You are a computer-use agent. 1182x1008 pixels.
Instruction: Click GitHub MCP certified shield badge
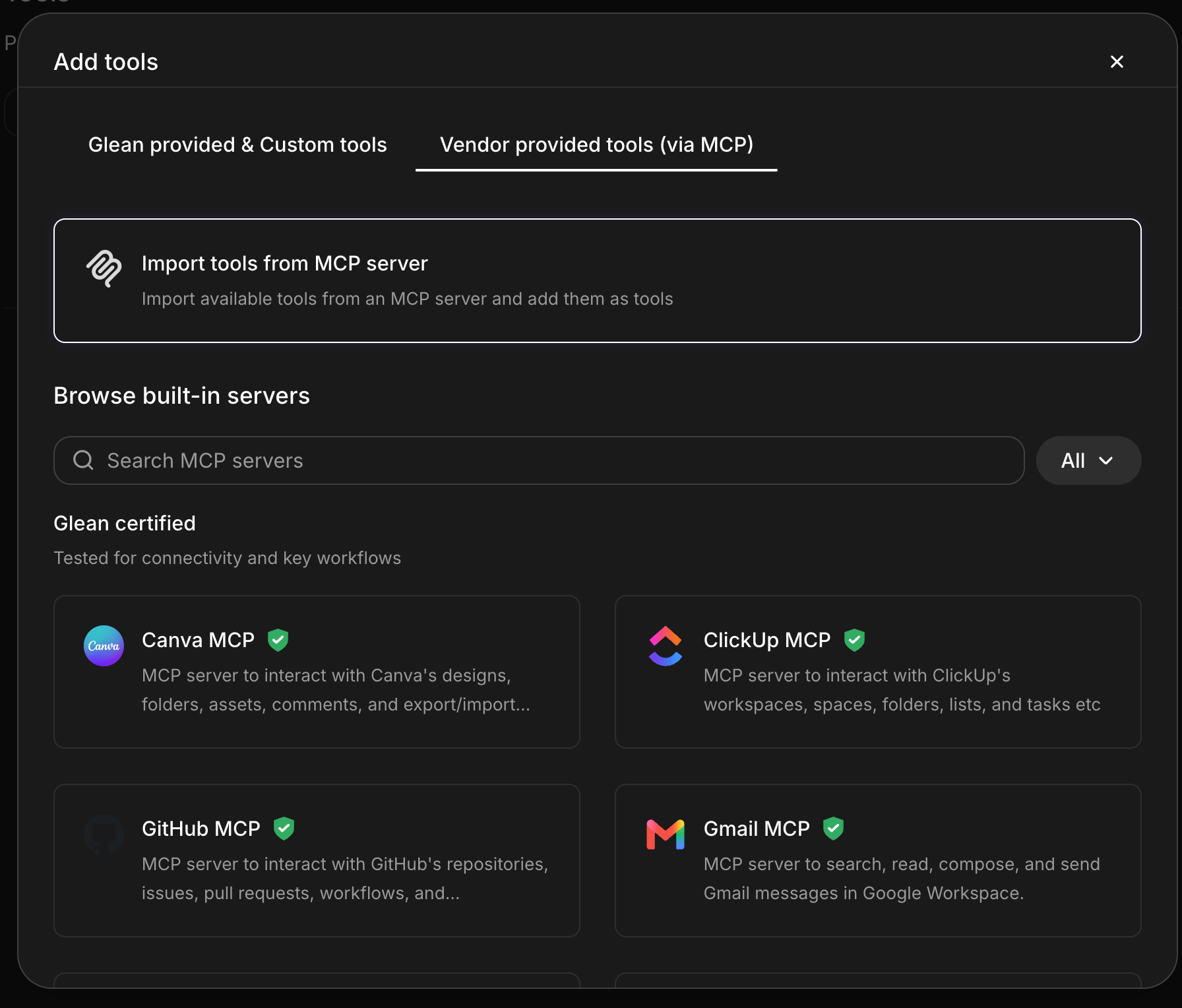pyautogui.click(x=284, y=829)
